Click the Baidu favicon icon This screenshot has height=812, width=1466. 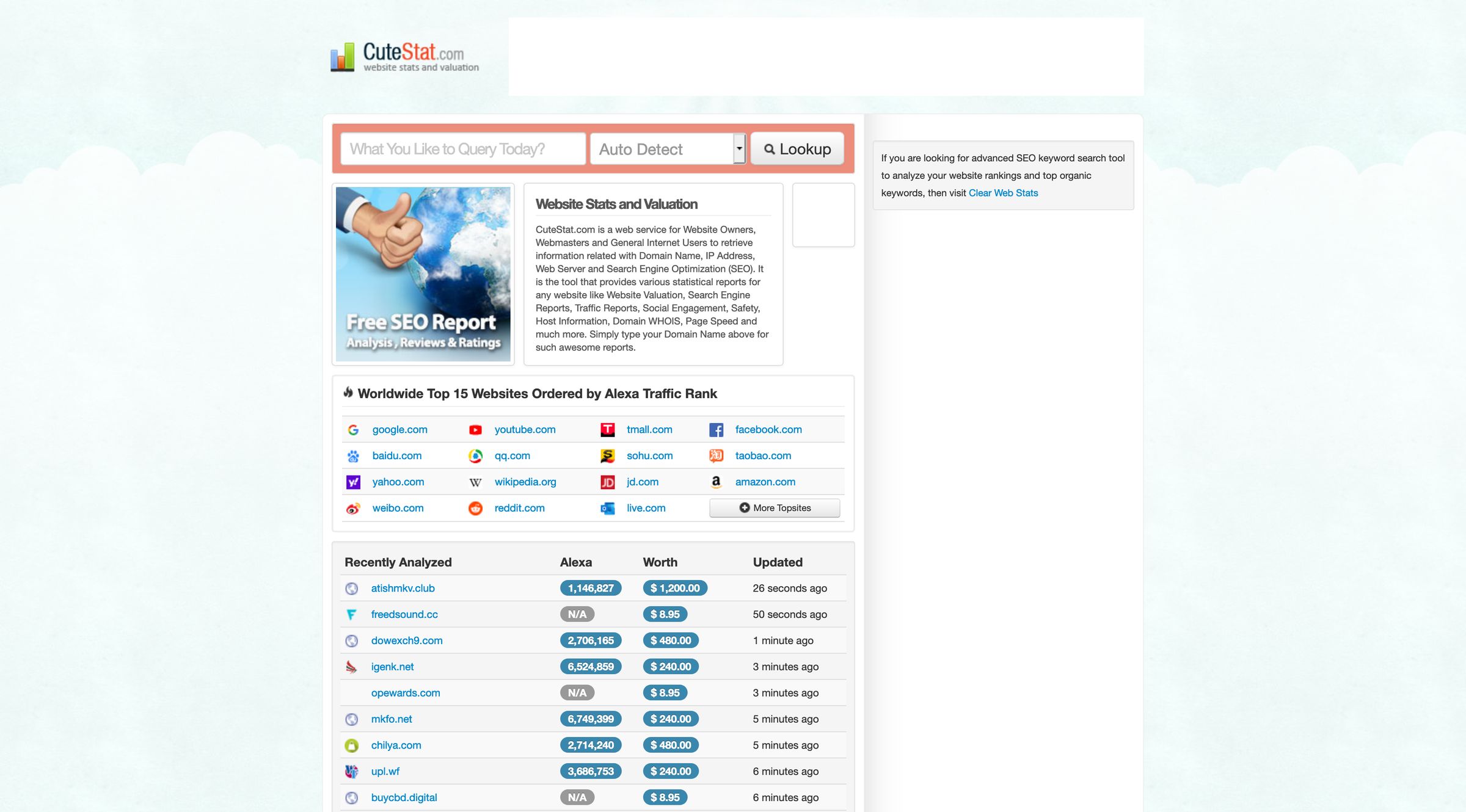(x=353, y=455)
